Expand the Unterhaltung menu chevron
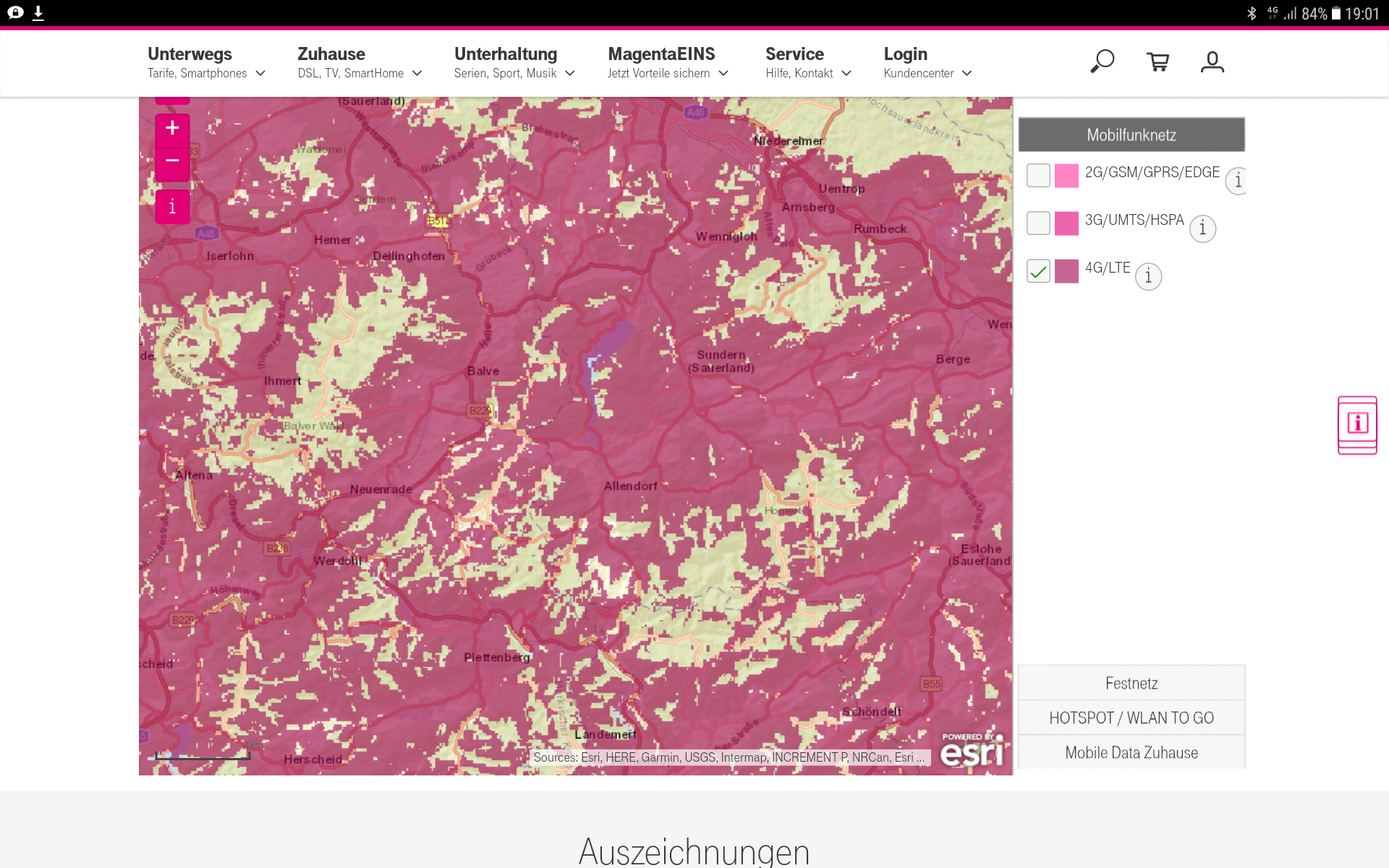The image size is (1389, 868). coord(570,73)
